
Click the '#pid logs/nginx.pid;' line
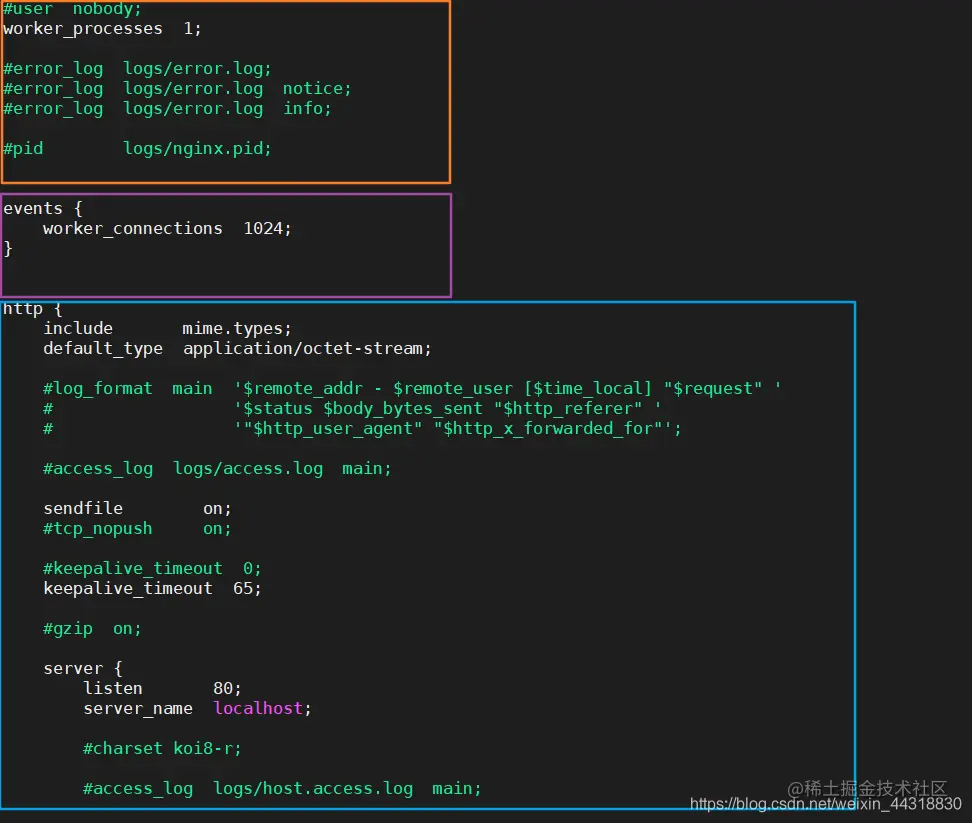(x=137, y=149)
